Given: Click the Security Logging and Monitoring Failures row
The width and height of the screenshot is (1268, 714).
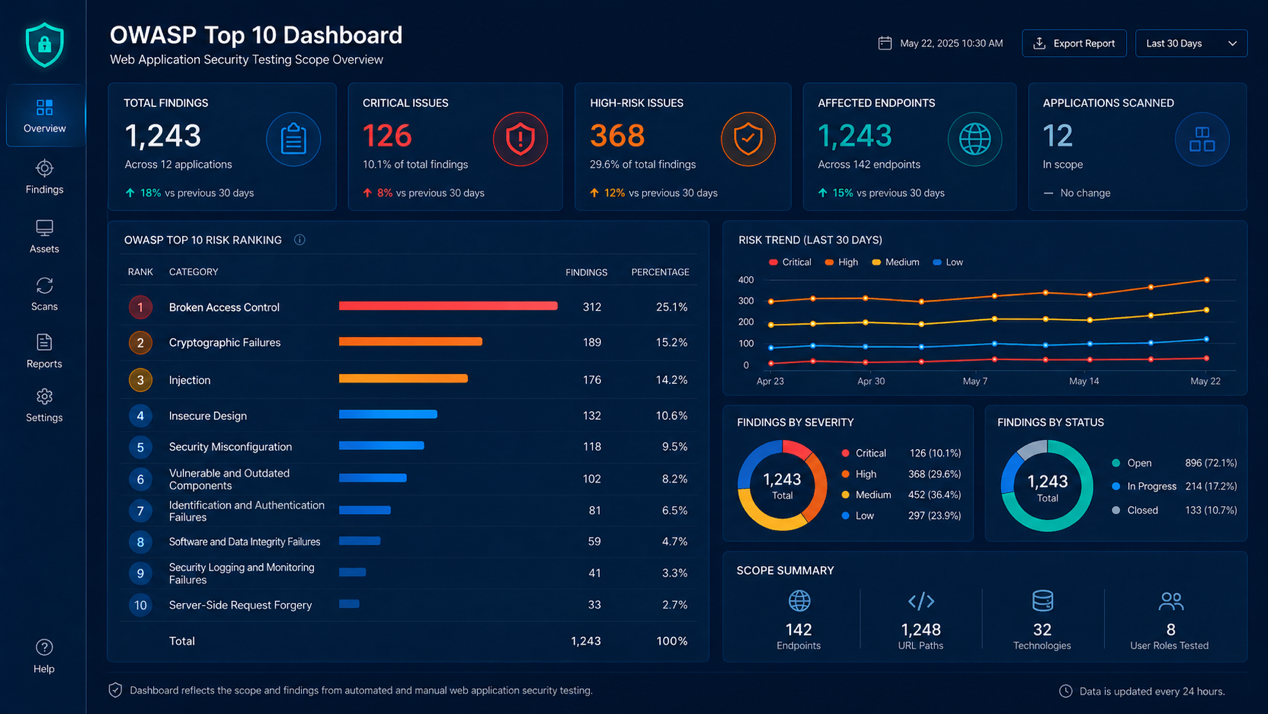Looking at the screenshot, I should (x=408, y=573).
